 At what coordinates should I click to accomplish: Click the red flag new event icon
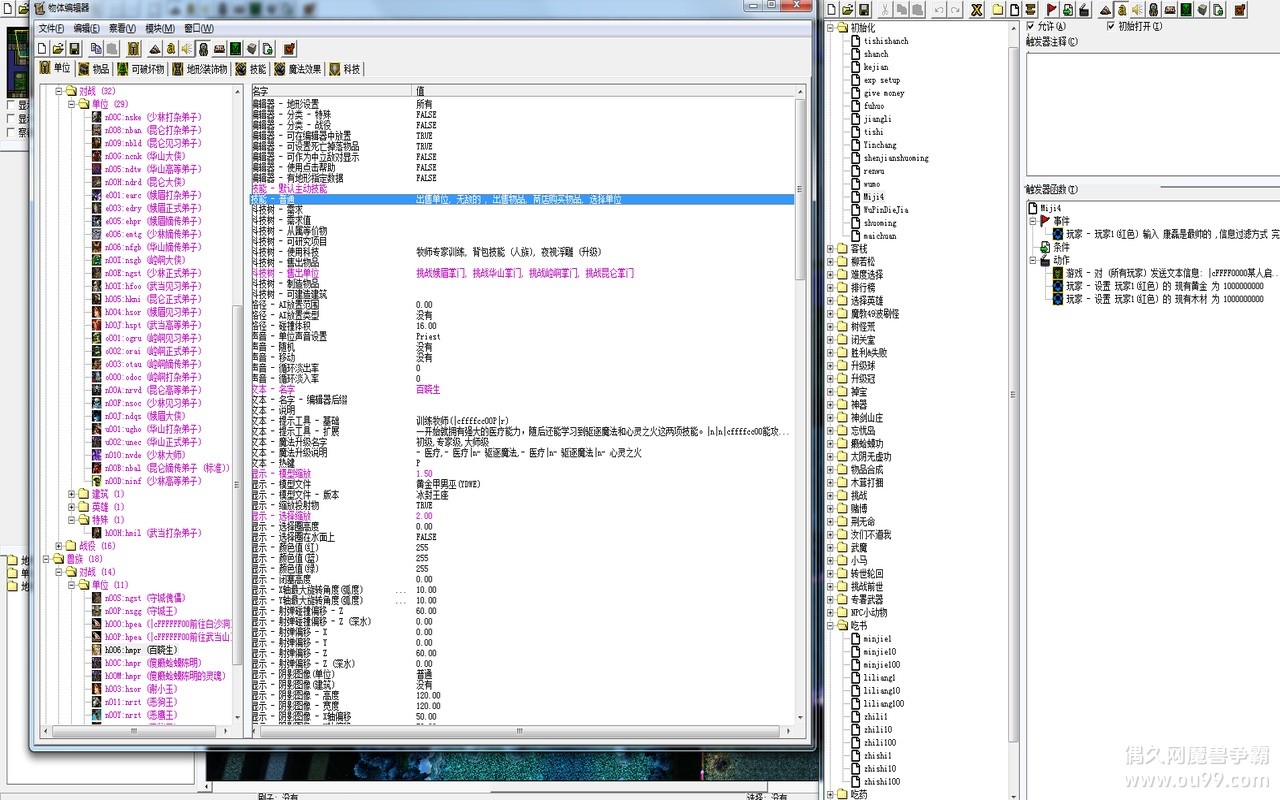[1052, 10]
